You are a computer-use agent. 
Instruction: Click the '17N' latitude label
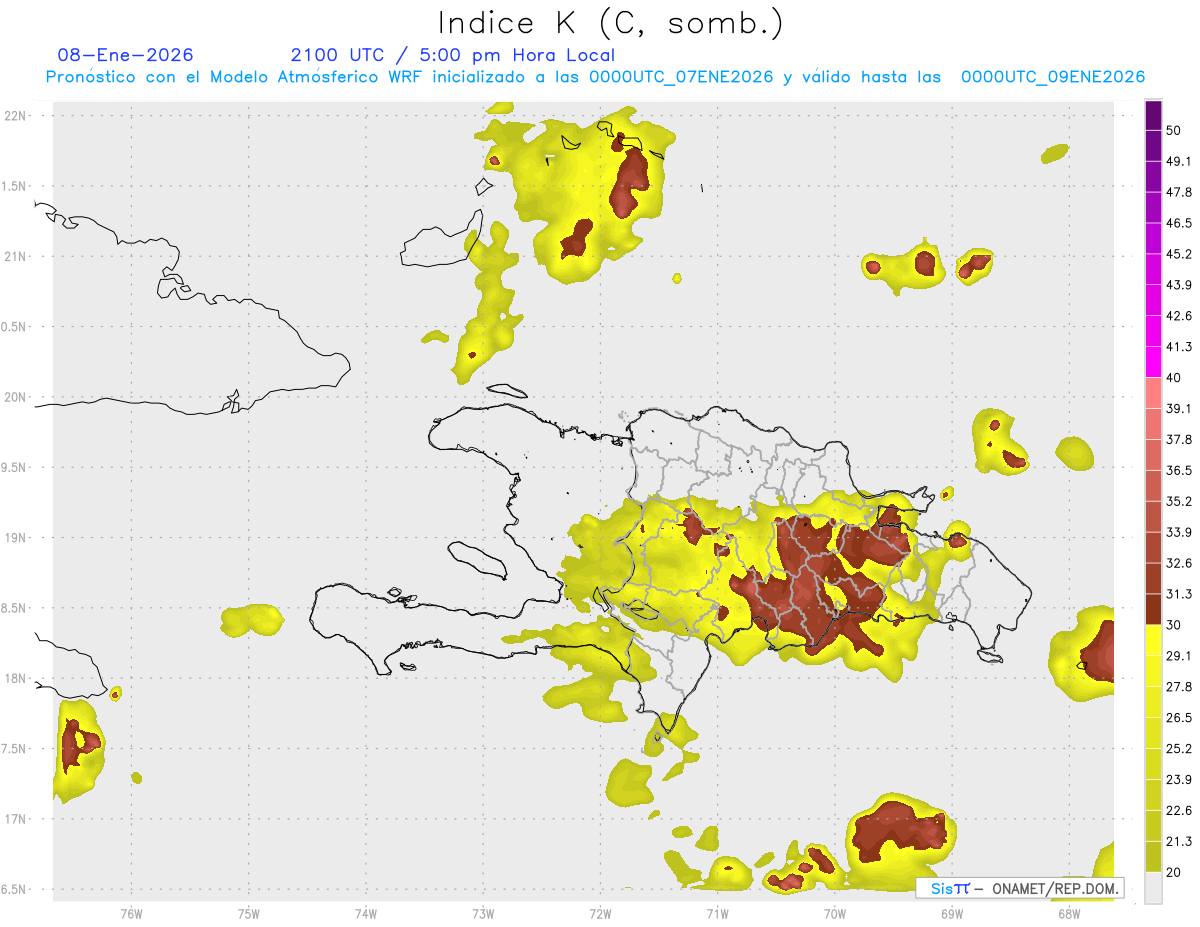(x=16, y=819)
